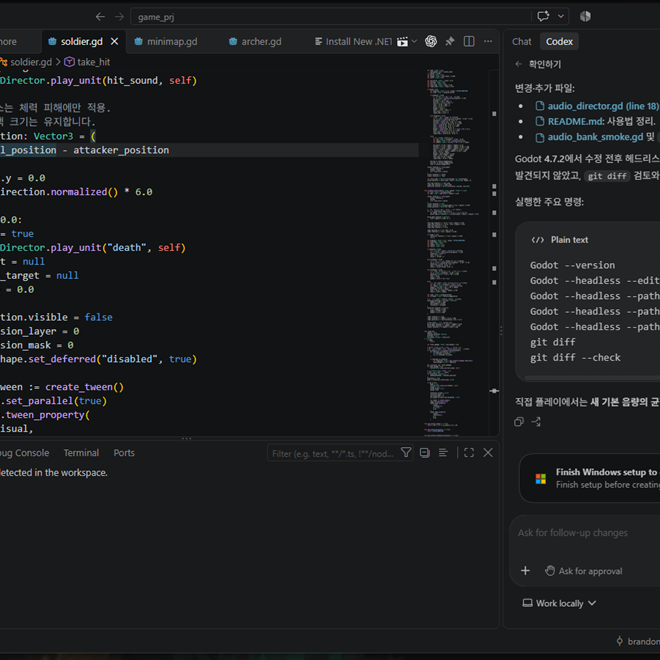This screenshot has height=660, width=660.
Task: Switch to the Ports panel tab
Action: click(x=124, y=453)
